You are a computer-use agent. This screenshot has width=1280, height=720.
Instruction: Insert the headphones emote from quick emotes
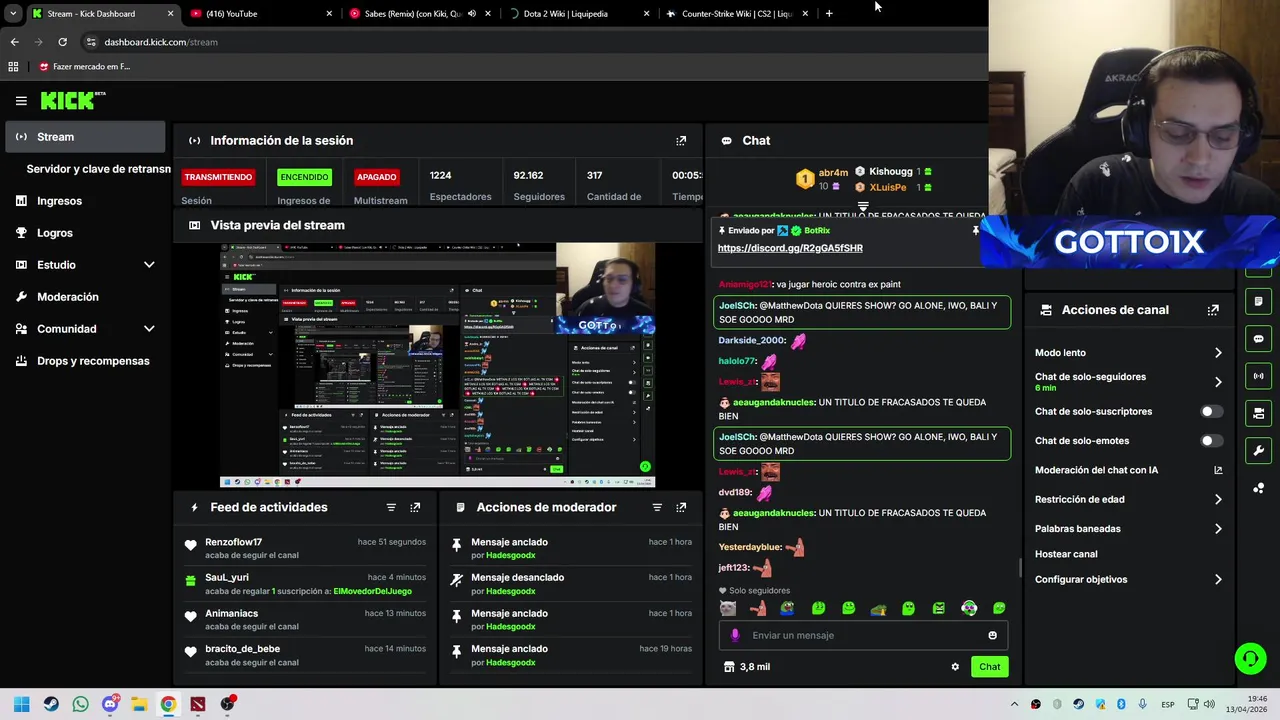tap(969, 608)
